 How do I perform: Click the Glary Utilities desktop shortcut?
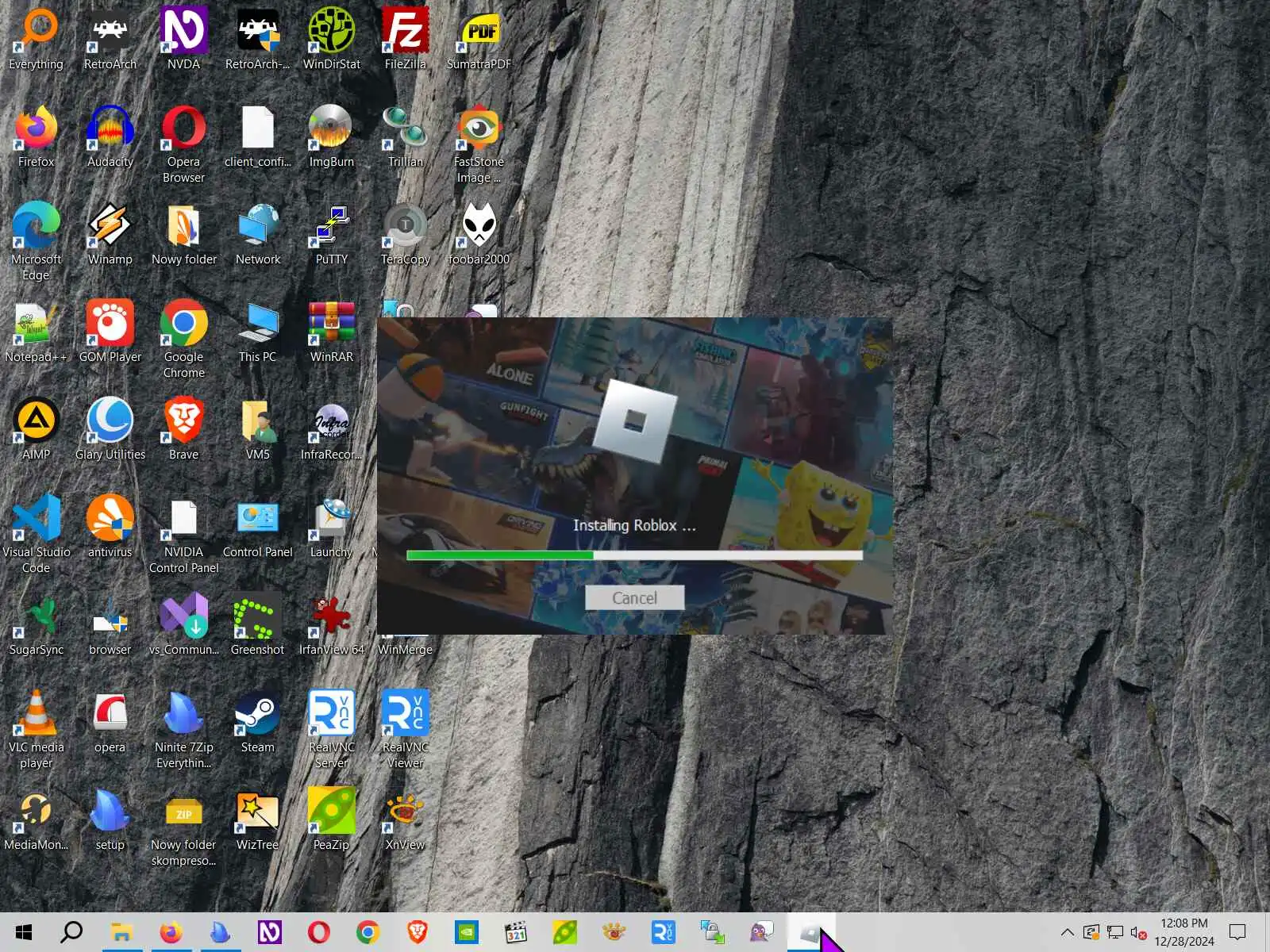[110, 429]
